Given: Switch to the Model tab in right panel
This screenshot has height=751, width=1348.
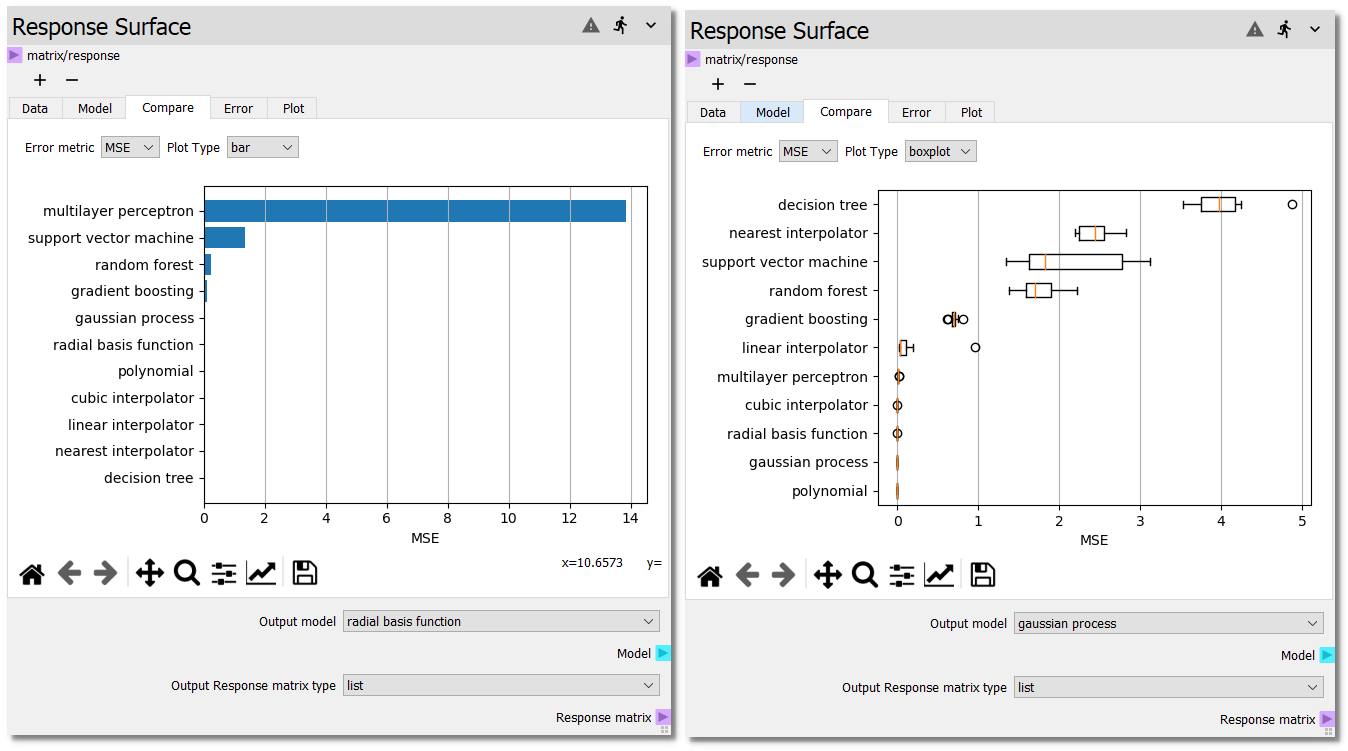Looking at the screenshot, I should [772, 112].
